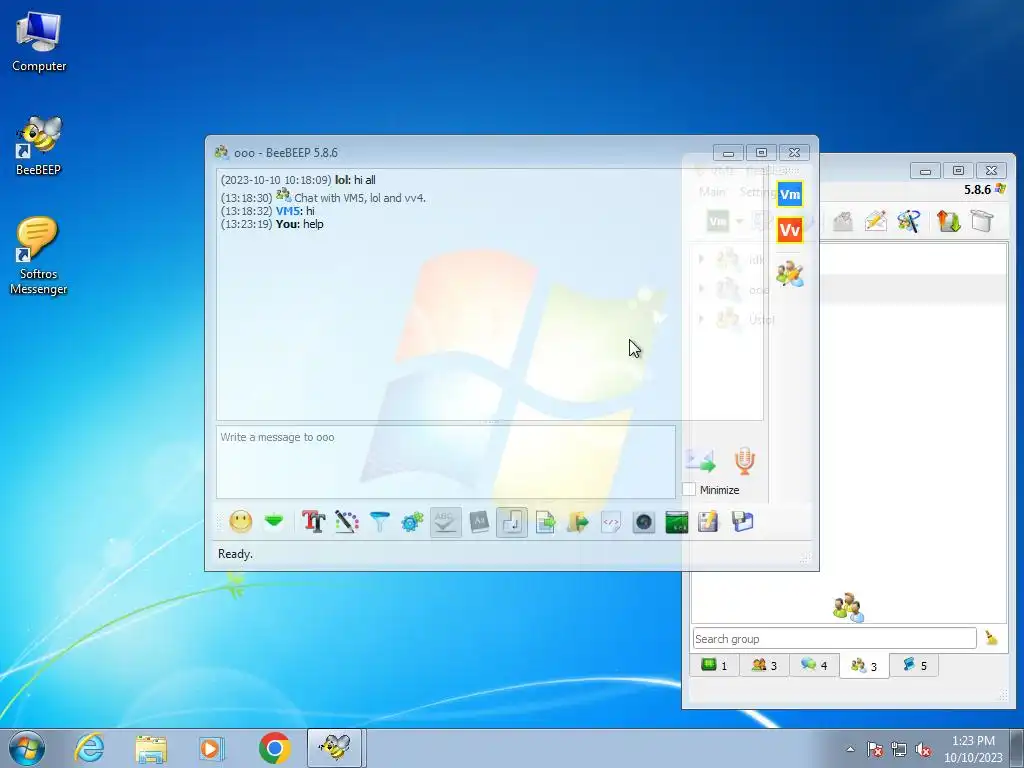
Task: Click the 'lol: hi all' message line
Action: (x=355, y=180)
